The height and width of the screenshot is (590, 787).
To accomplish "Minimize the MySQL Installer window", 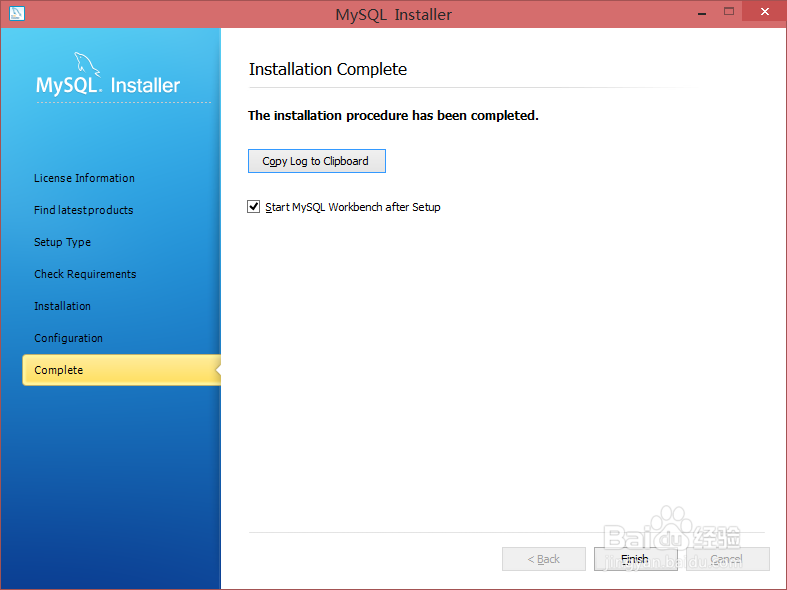I will (x=702, y=13).
